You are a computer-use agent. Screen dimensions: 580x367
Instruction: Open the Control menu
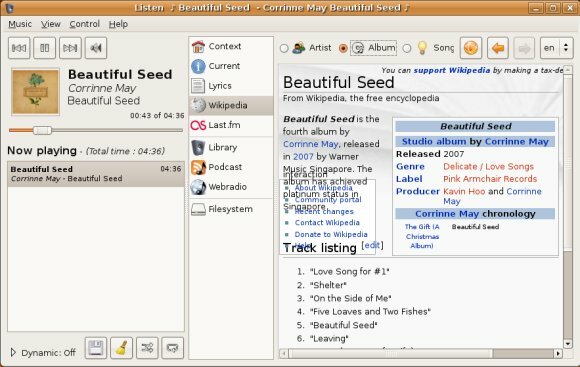85,24
